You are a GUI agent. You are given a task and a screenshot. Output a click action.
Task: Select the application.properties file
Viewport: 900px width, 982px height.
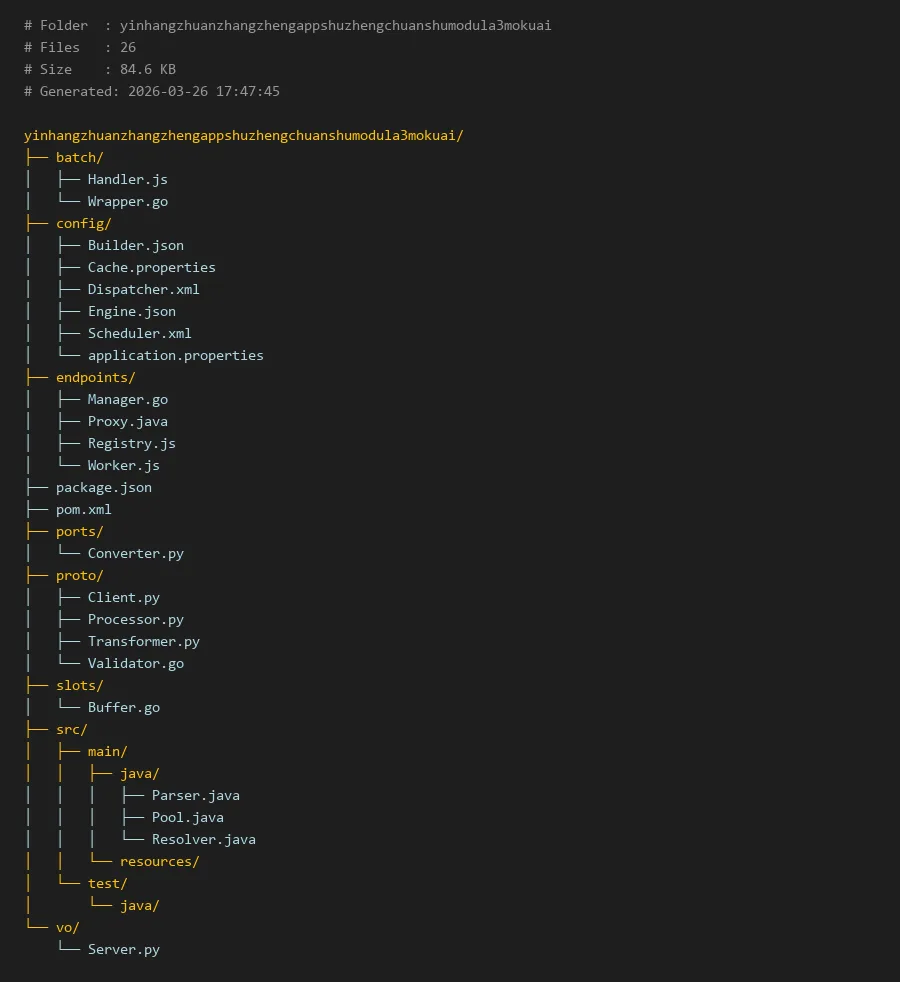[175, 355]
